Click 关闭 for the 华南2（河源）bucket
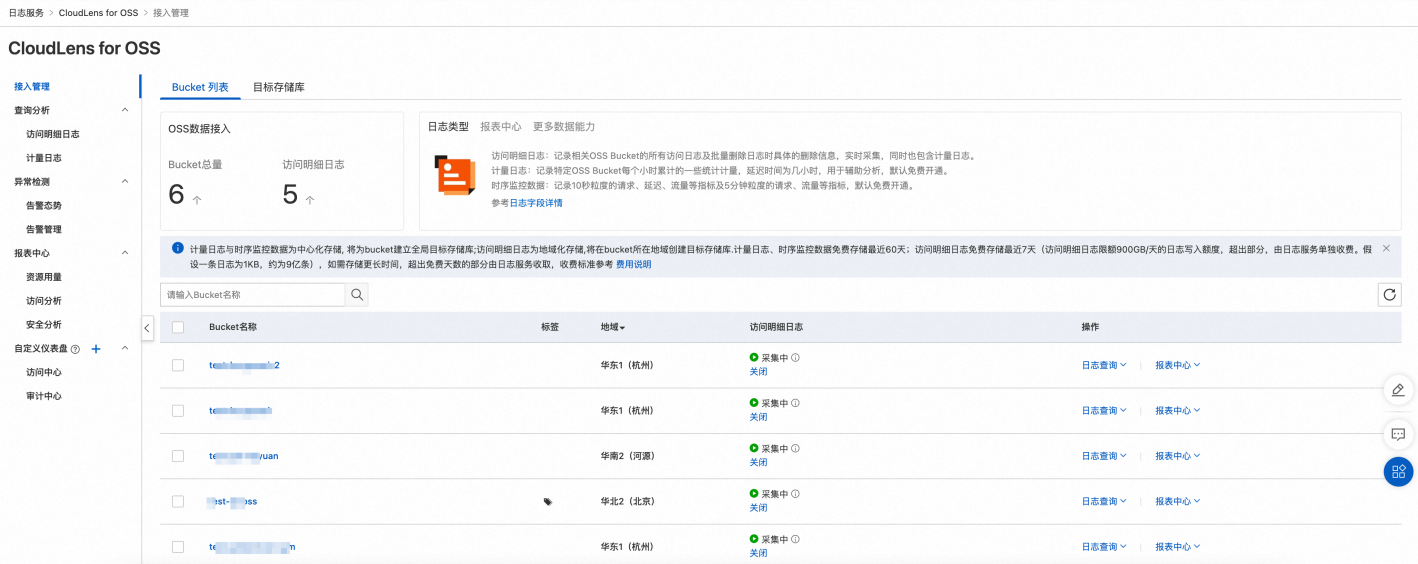 pyautogui.click(x=758, y=463)
